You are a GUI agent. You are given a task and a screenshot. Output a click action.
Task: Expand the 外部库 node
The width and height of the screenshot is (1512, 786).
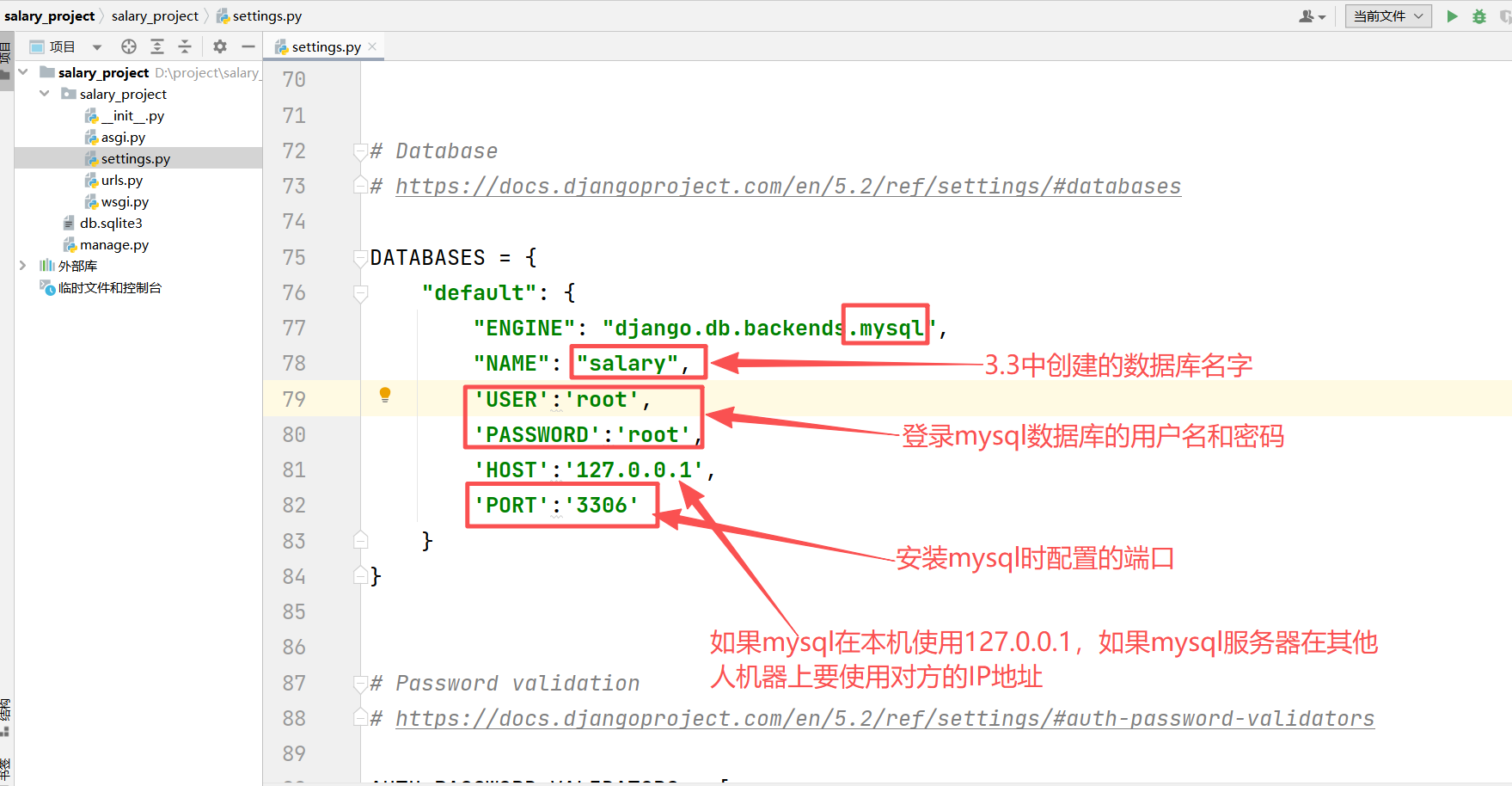click(23, 266)
